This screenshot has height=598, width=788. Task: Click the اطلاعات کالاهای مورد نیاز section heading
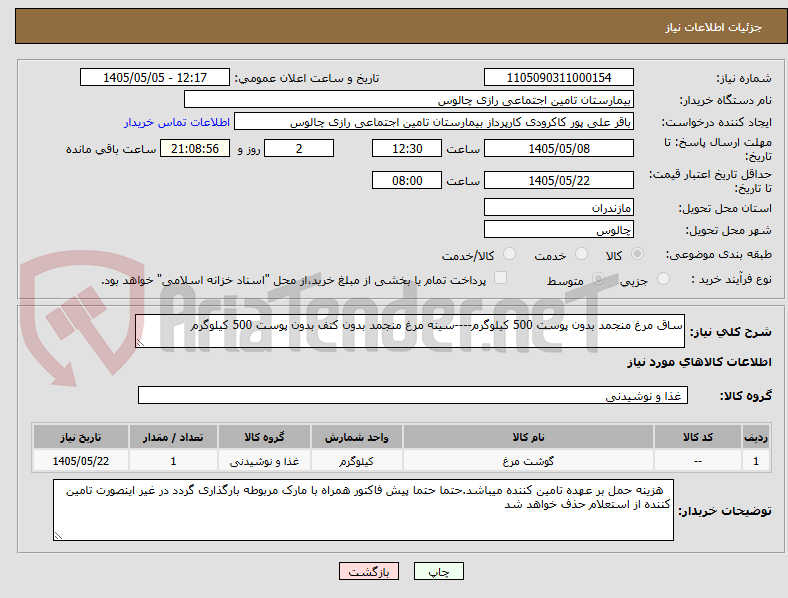click(699, 362)
